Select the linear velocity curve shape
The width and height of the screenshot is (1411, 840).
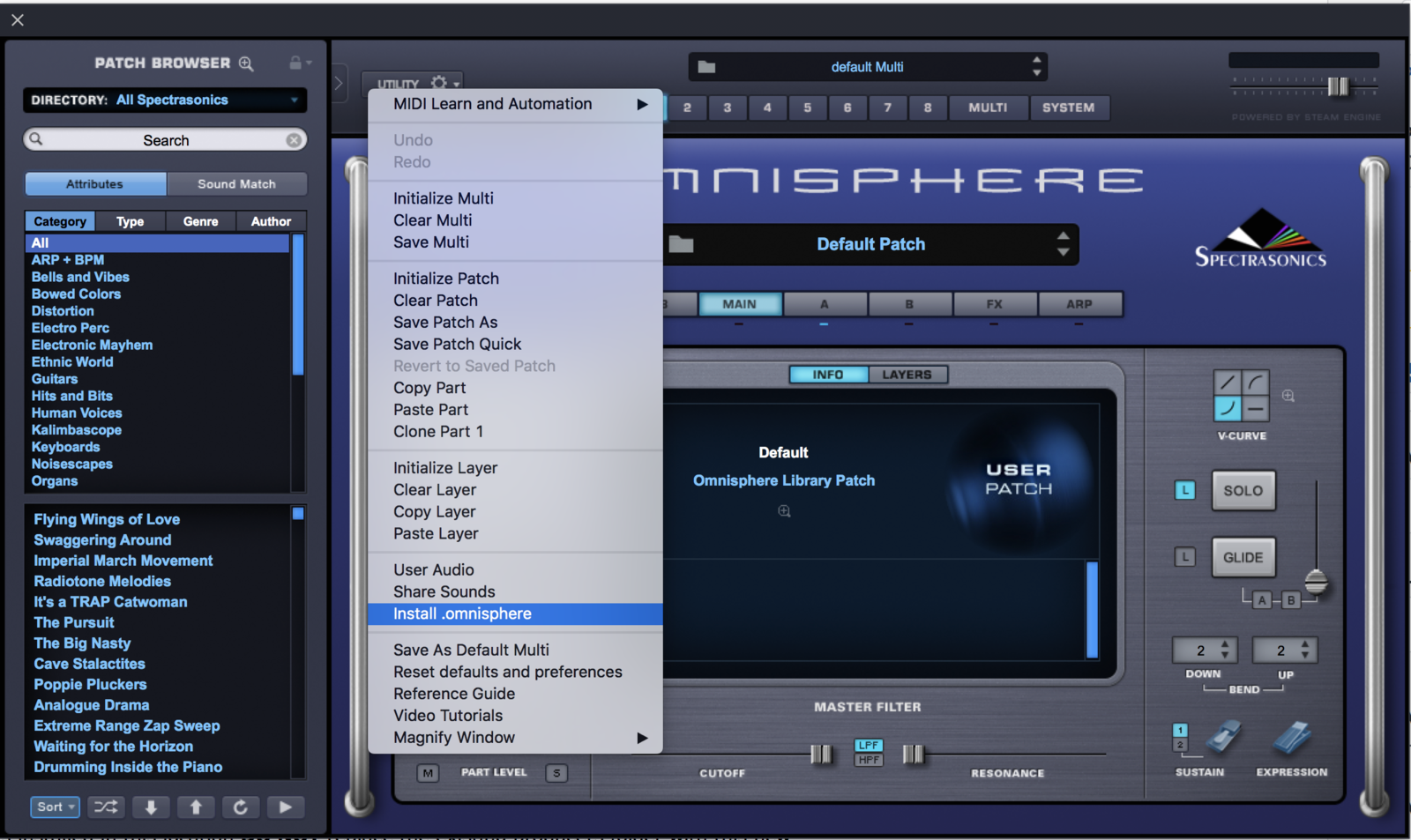coord(1227,382)
